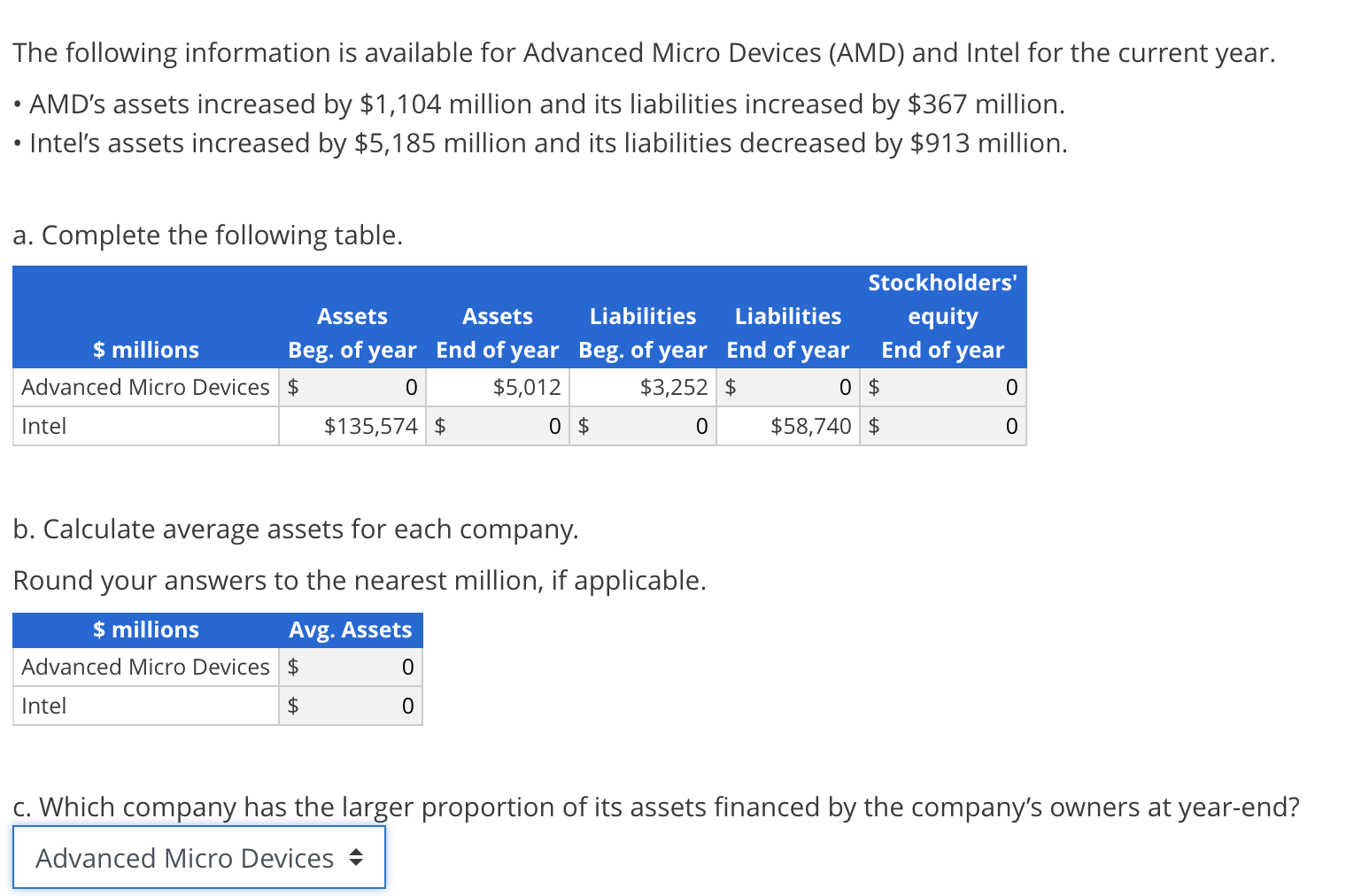Click the 'b. Calculate average assets' instruction

[296, 529]
